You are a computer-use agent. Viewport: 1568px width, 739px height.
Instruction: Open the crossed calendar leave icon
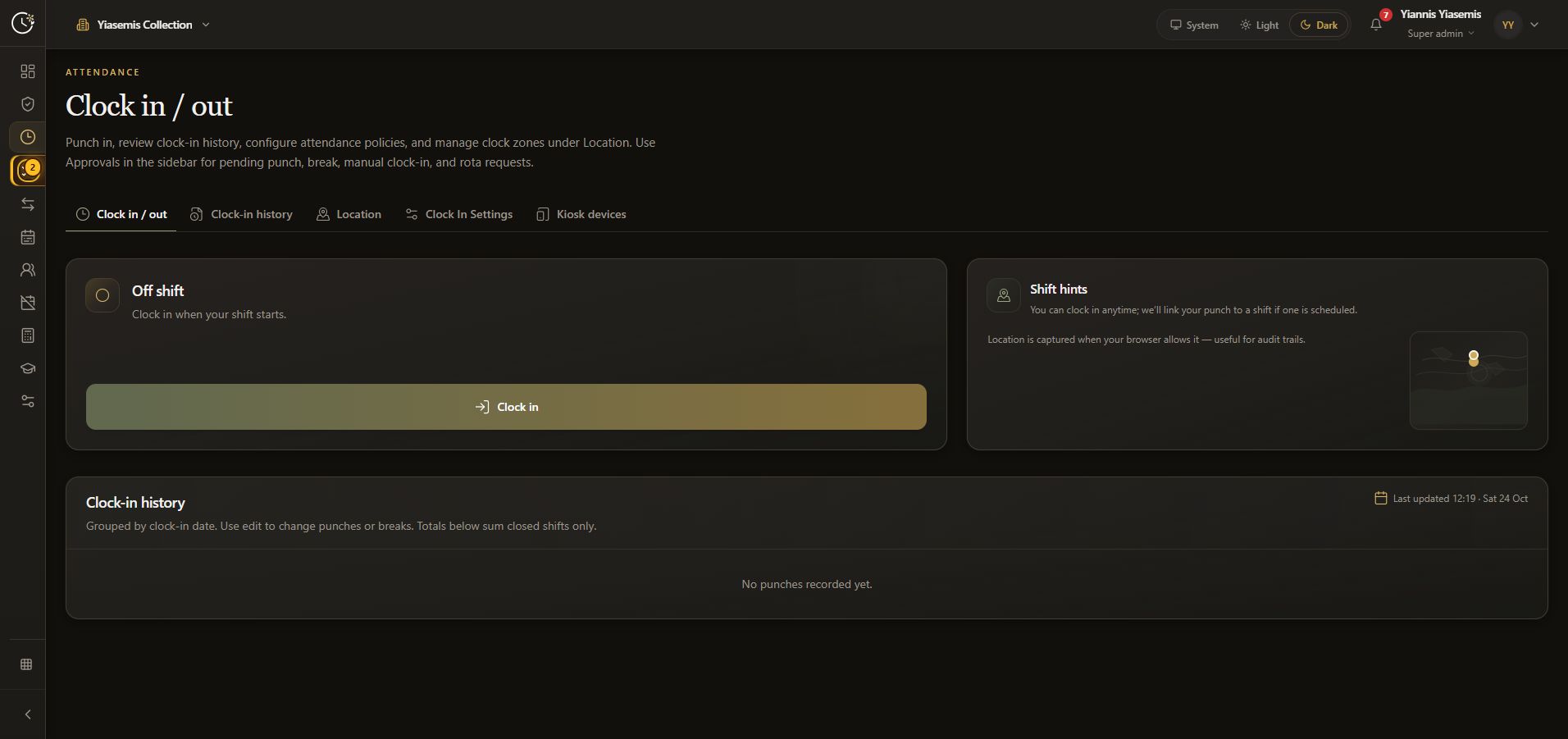point(28,303)
